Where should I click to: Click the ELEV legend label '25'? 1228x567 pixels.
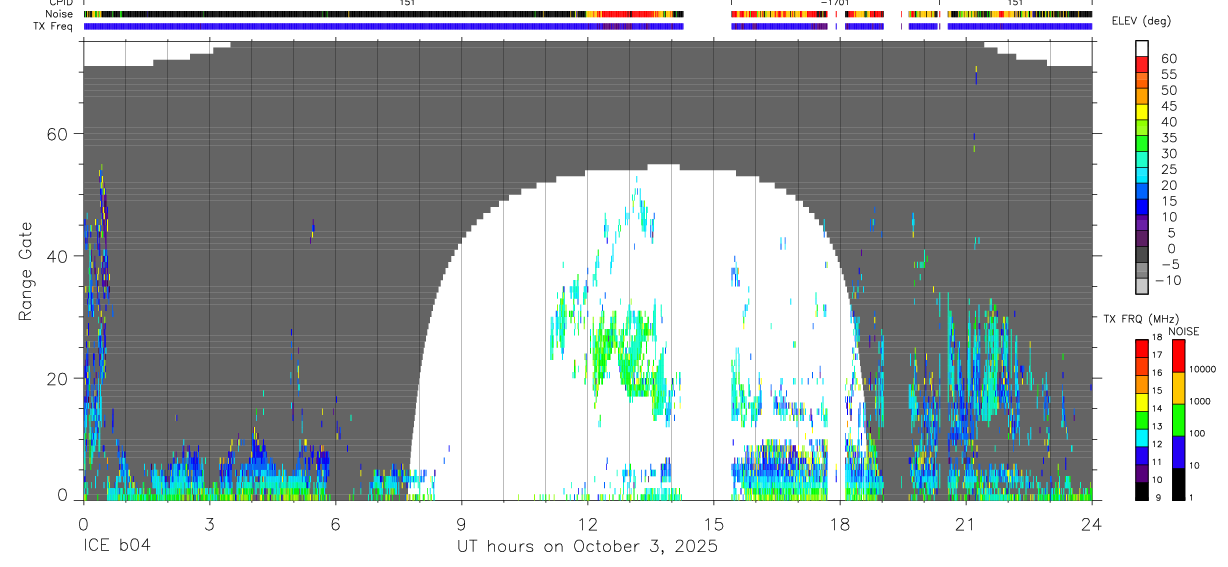pos(1168,169)
